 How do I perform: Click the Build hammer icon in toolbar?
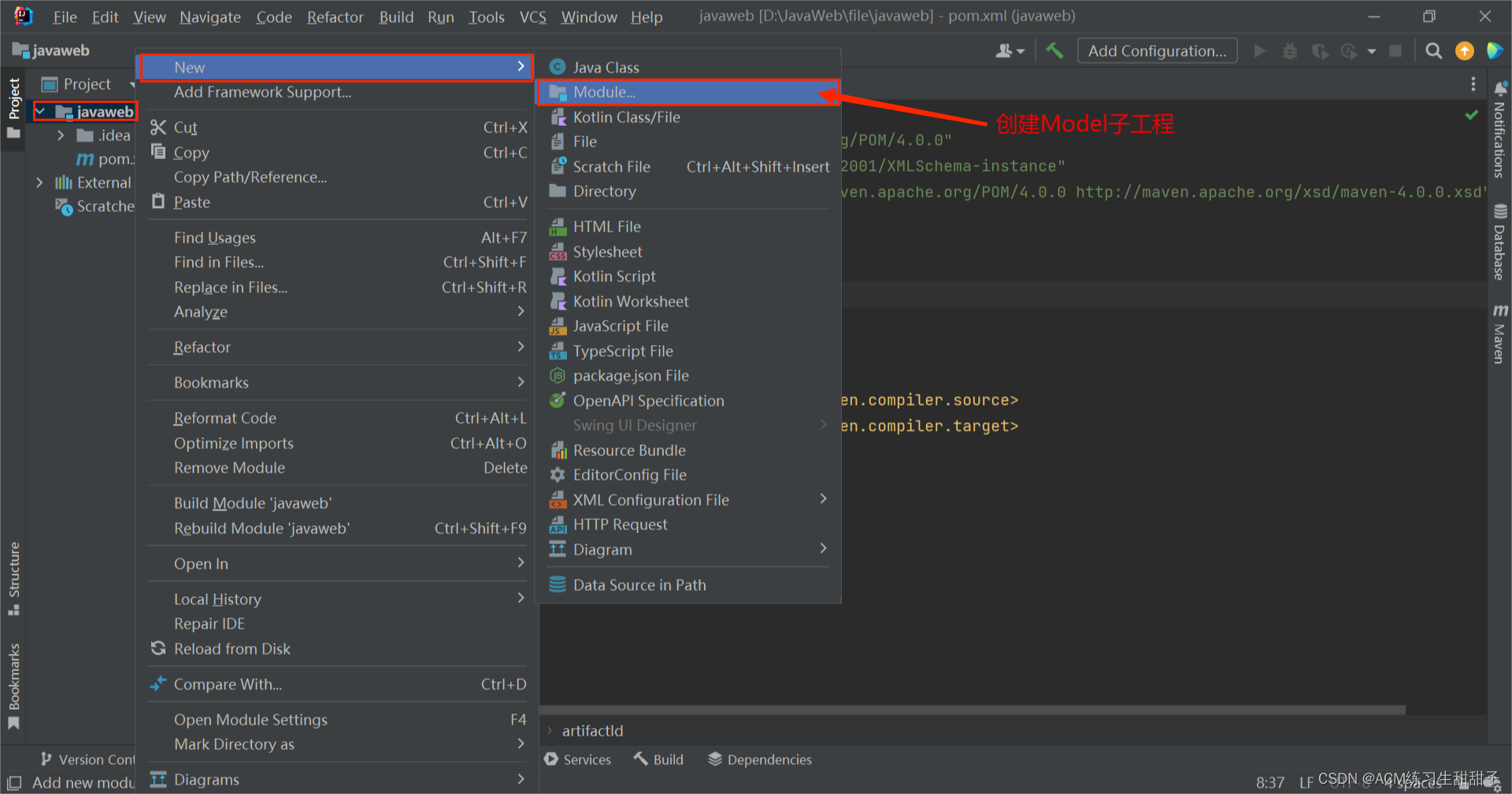coord(1054,51)
